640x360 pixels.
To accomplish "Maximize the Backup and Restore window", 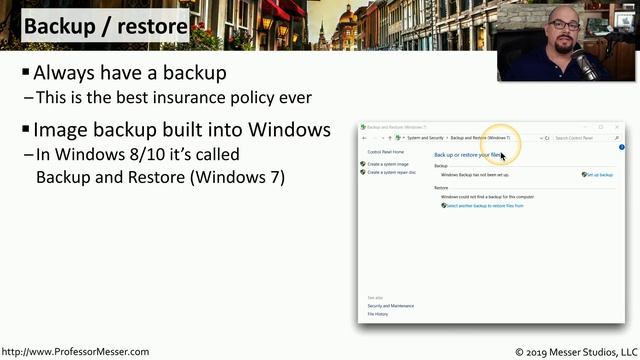I will (x=601, y=127).
